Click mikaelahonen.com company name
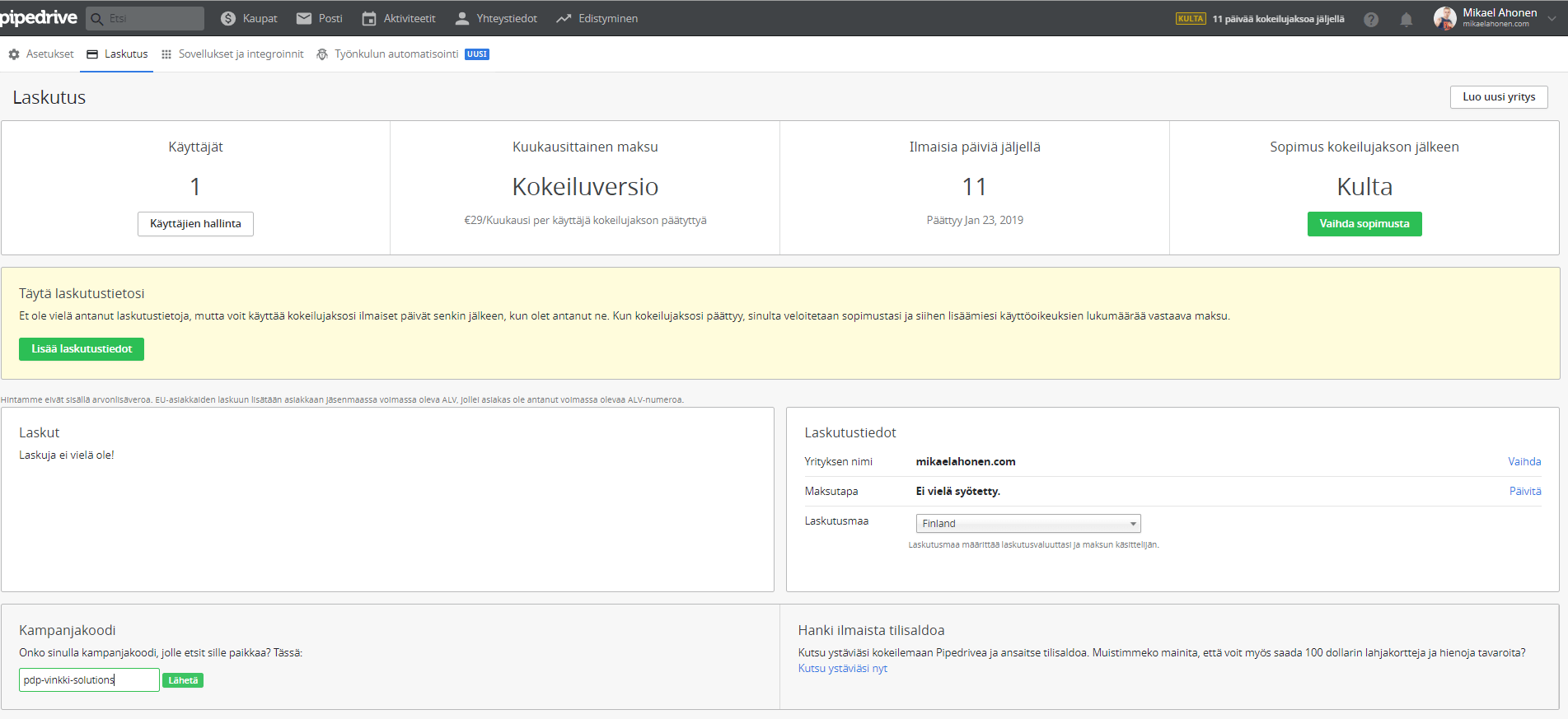 tap(966, 462)
